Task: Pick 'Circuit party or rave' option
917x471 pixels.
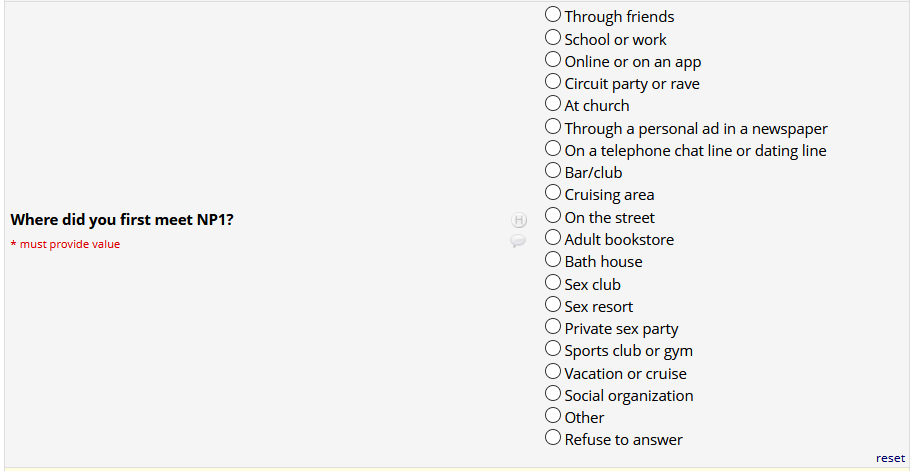Action: (x=553, y=82)
